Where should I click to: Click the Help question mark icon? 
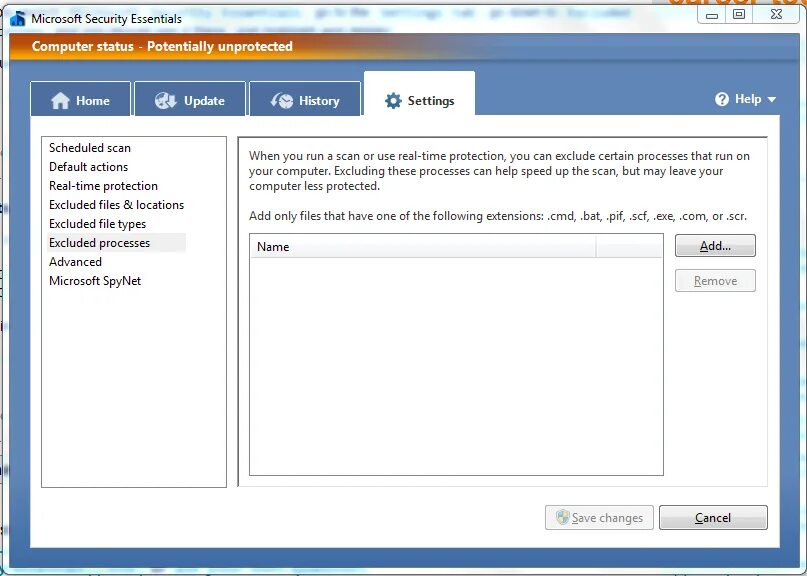[722, 99]
